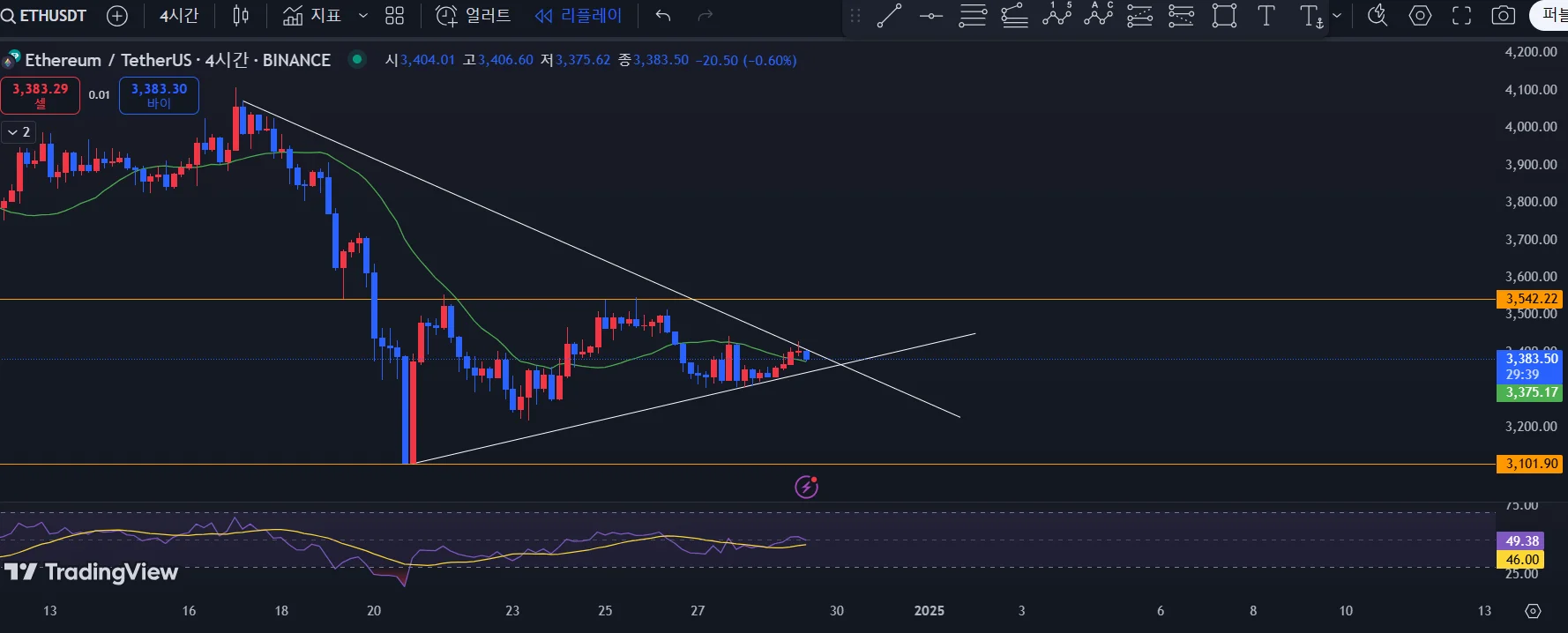Click the 3,101.90 horizontal line price label

click(x=1531, y=464)
